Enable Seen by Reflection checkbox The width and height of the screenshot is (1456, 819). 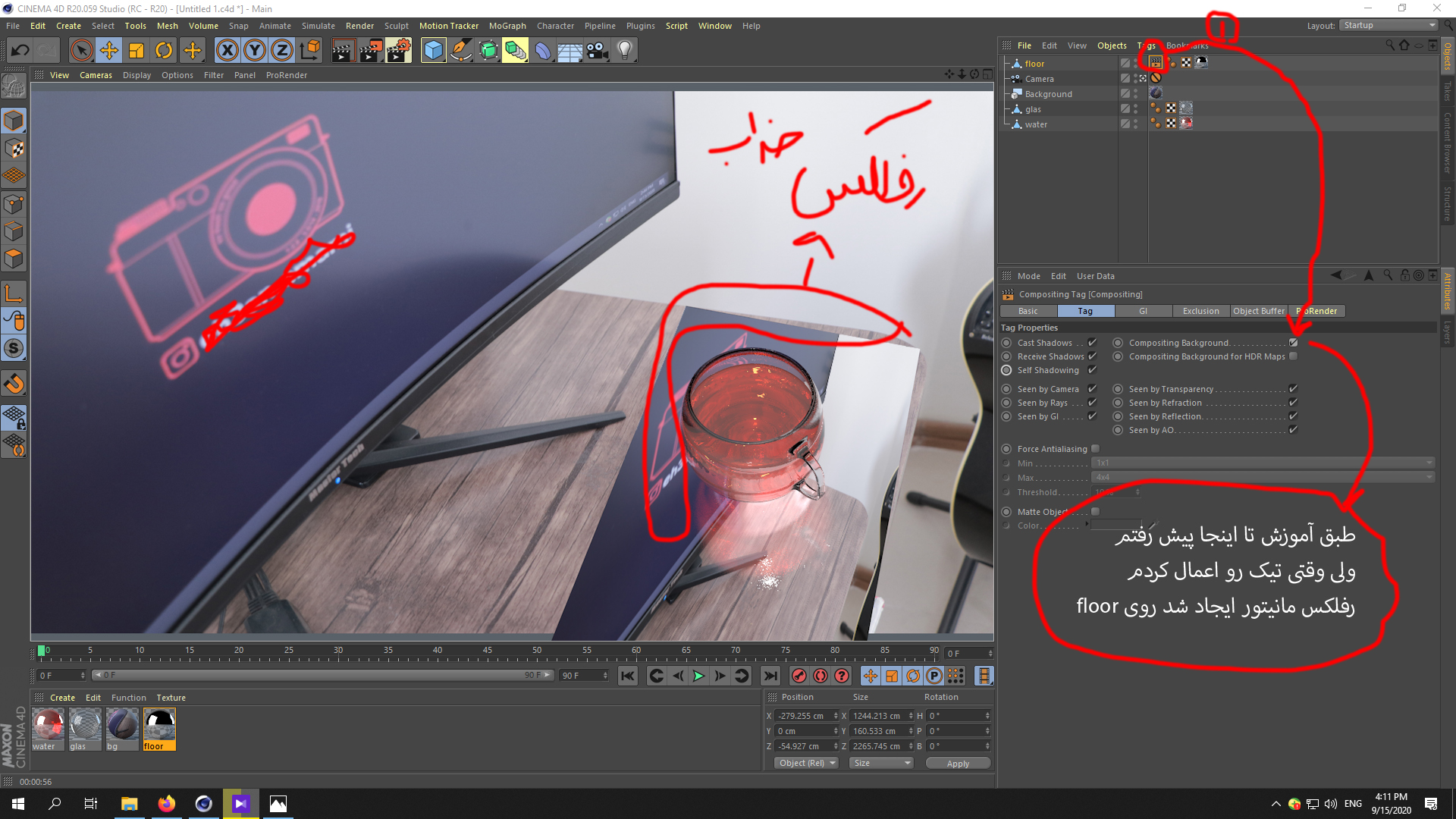(1294, 416)
